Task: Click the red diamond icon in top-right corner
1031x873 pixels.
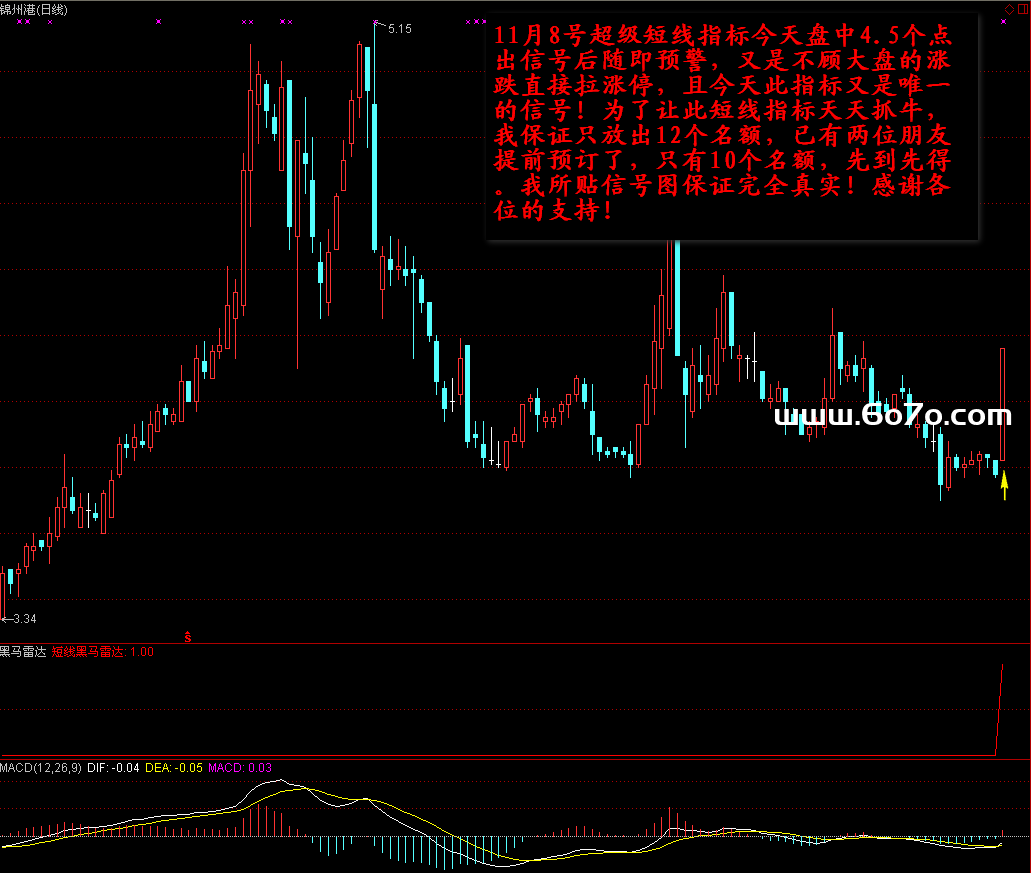Action: pyautogui.click(x=1007, y=9)
